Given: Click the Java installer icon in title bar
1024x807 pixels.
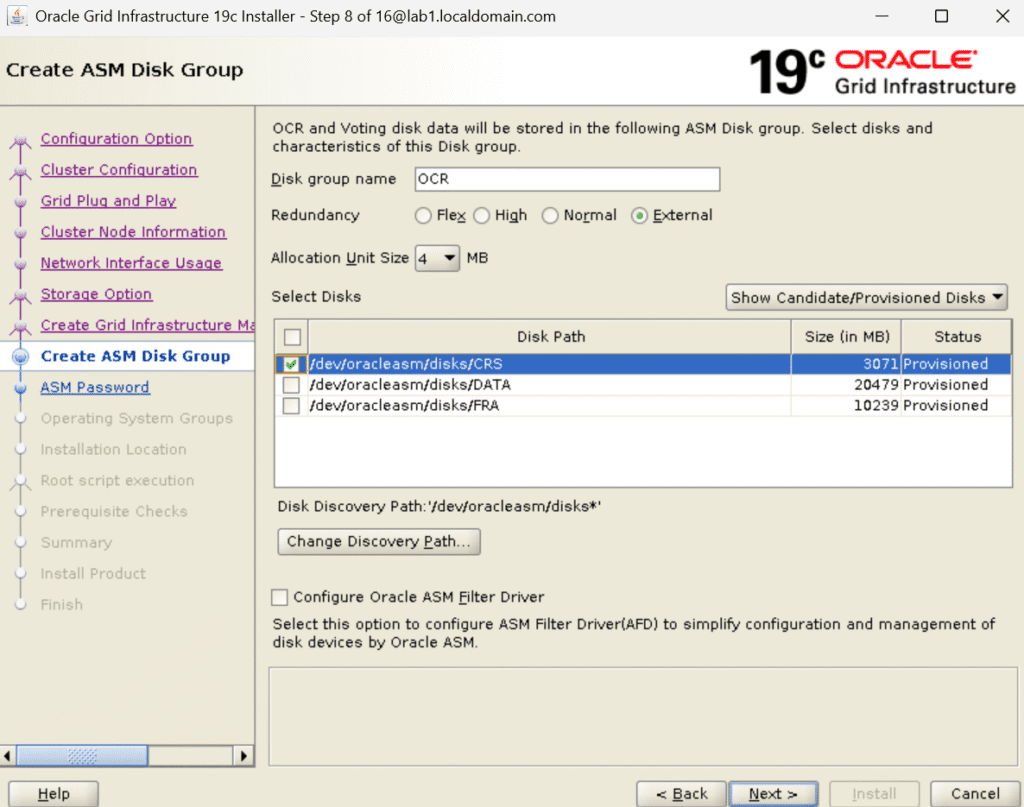Looking at the screenshot, I should pos(17,16).
